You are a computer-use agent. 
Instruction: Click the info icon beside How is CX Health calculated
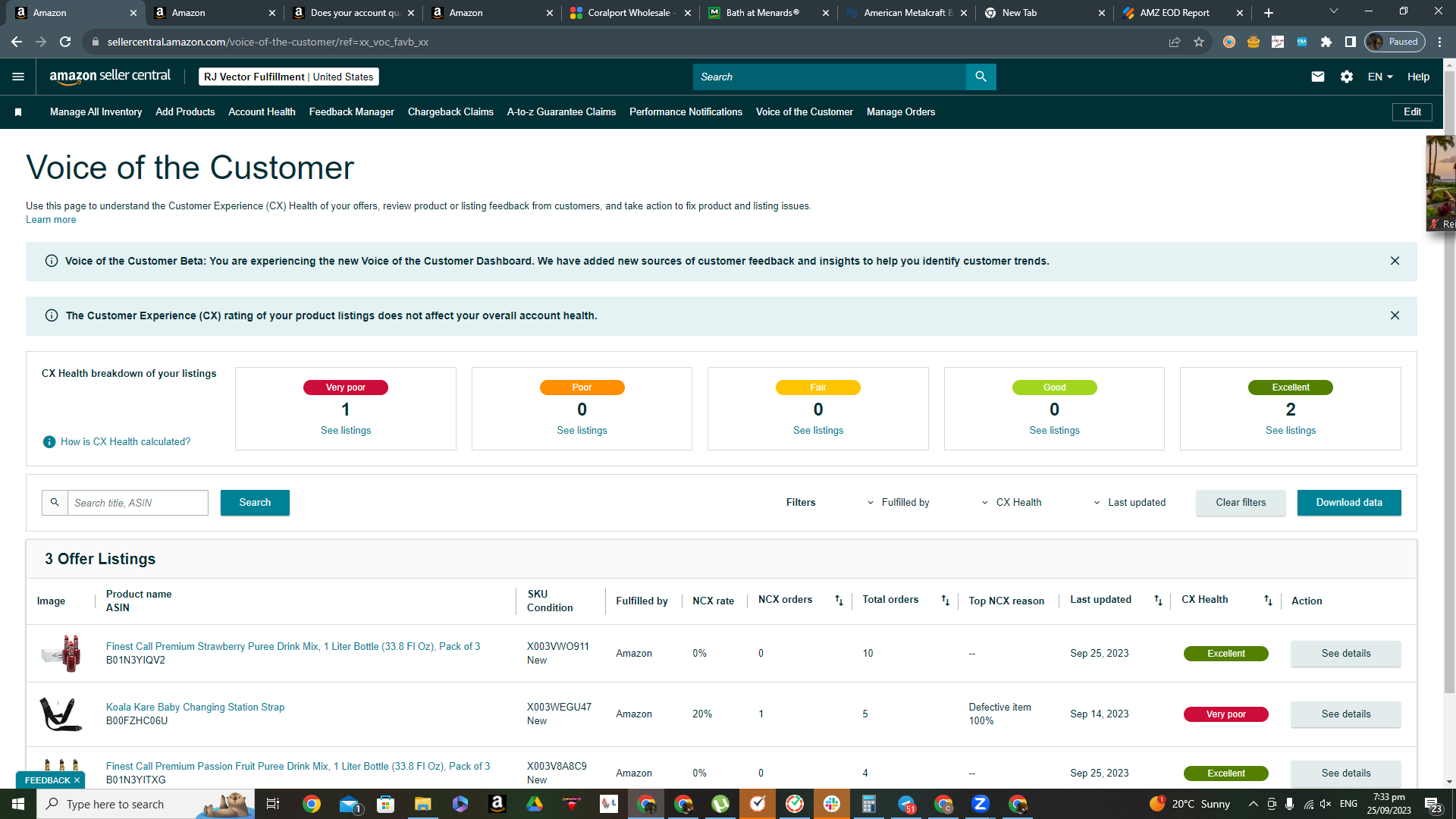coord(49,442)
